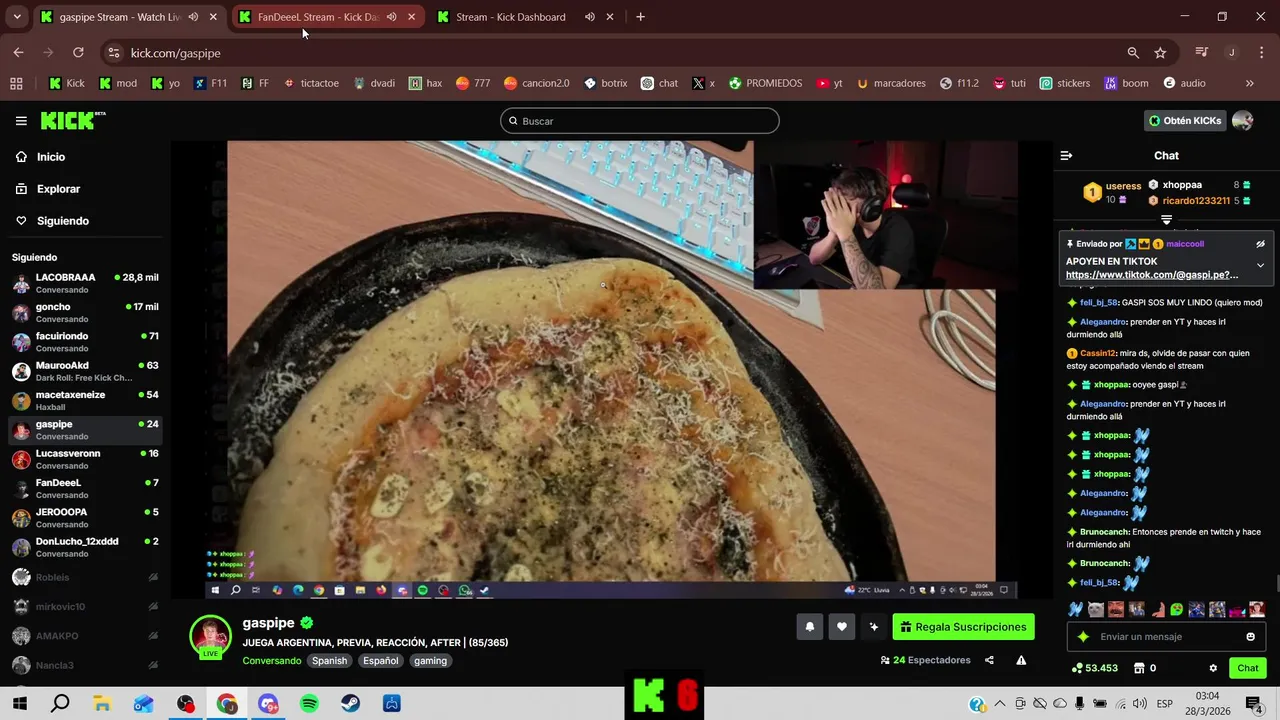Viewport: 1280px width, 720px height.
Task: Open the TikTok link in pinned message
Action: (x=1152, y=275)
